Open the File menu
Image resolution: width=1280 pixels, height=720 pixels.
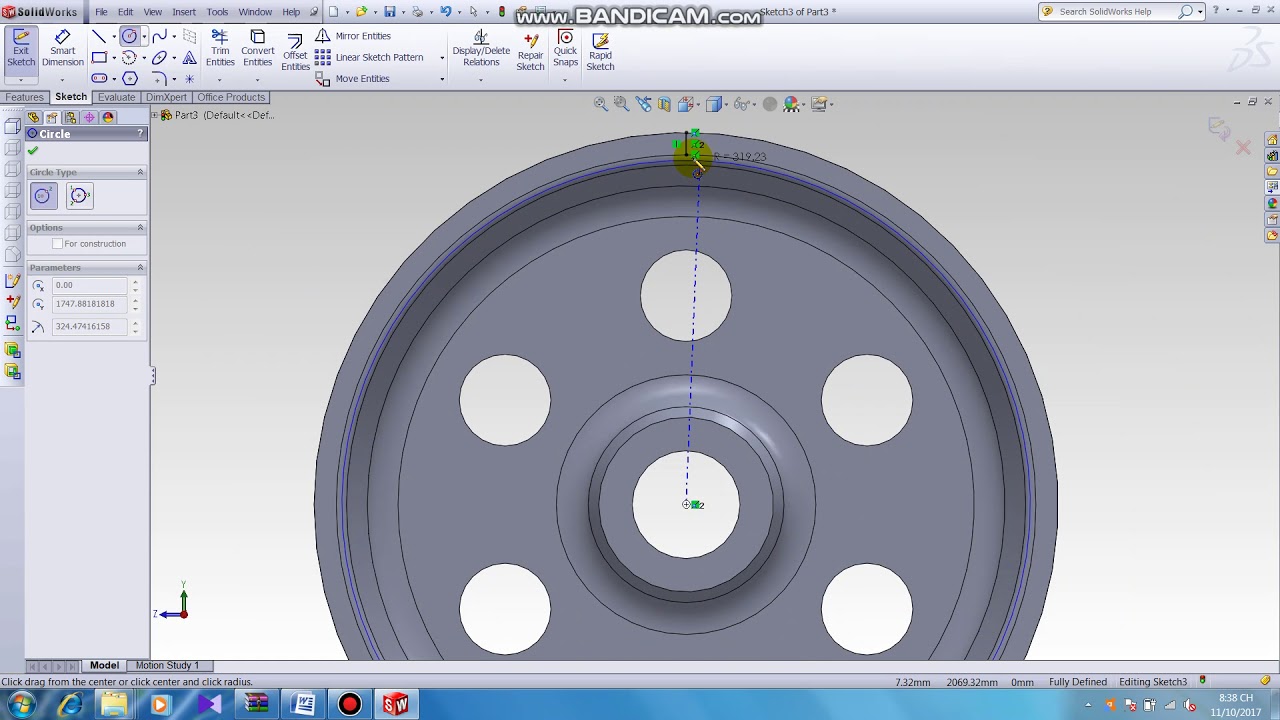(102, 12)
